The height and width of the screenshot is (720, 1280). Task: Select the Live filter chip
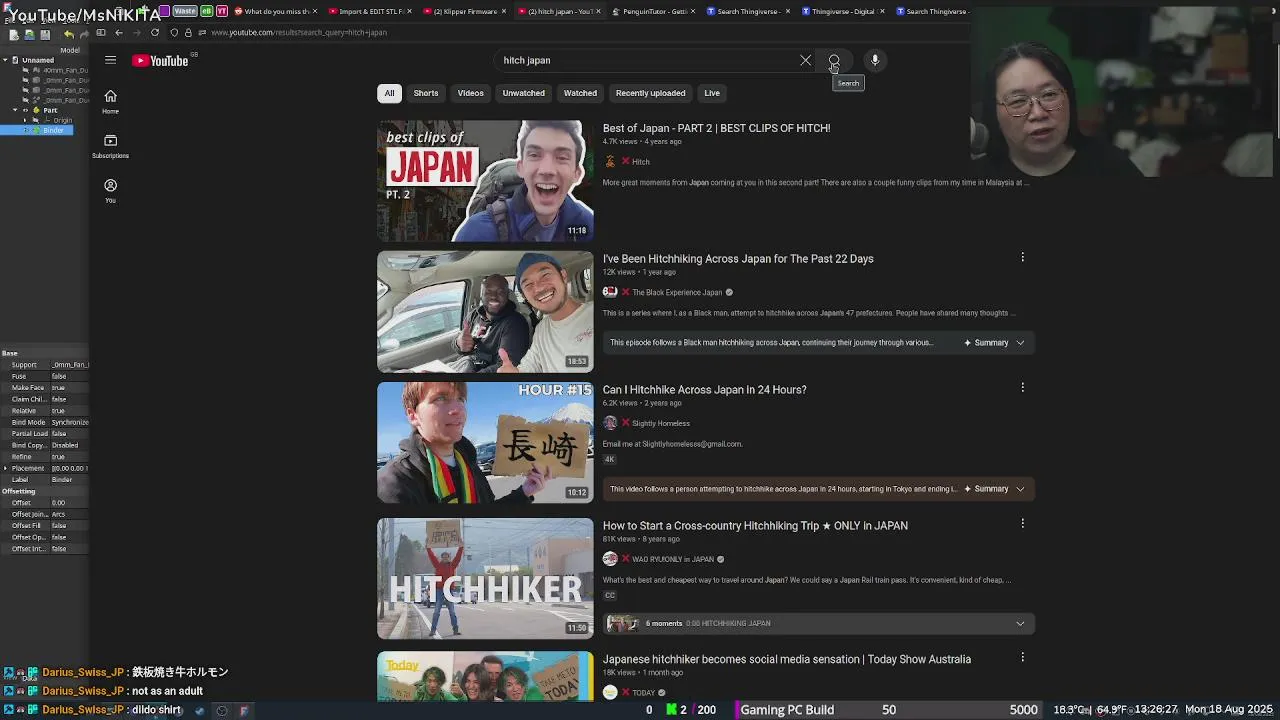tap(712, 93)
